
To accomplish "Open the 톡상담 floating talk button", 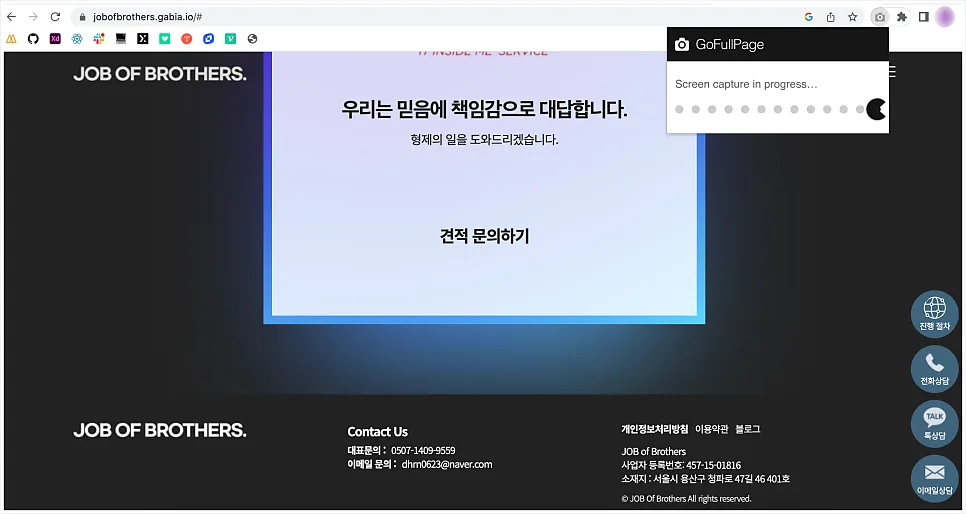I will click(935, 423).
